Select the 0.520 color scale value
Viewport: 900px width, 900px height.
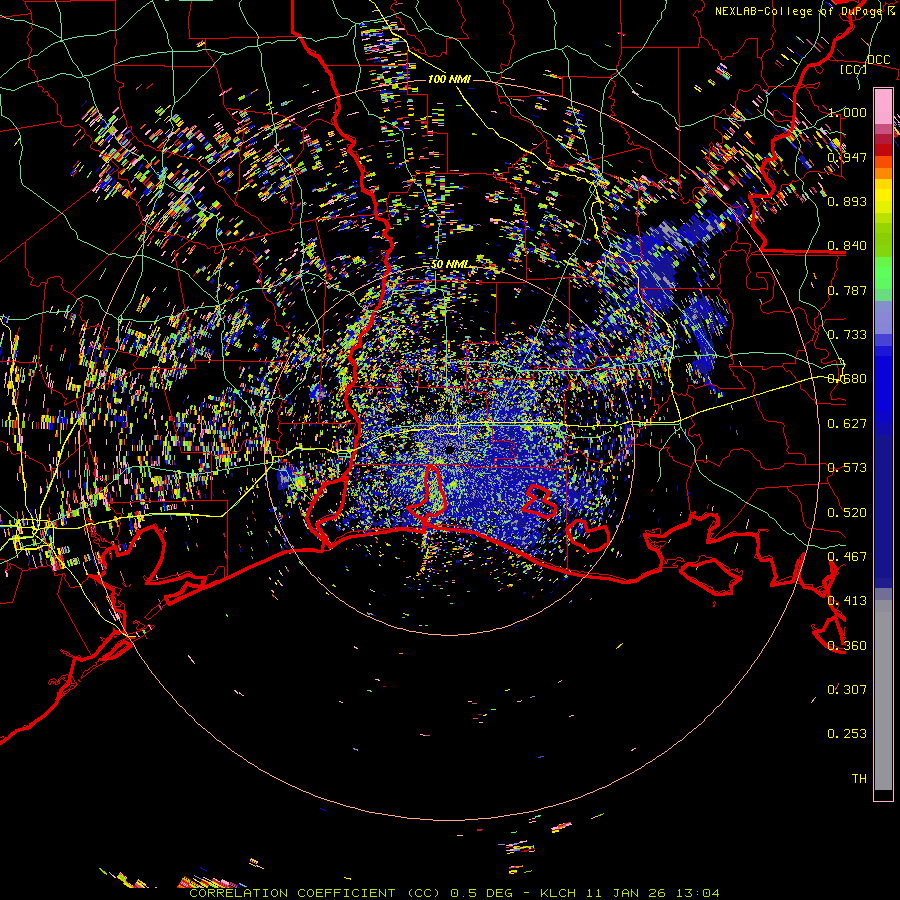tap(847, 513)
